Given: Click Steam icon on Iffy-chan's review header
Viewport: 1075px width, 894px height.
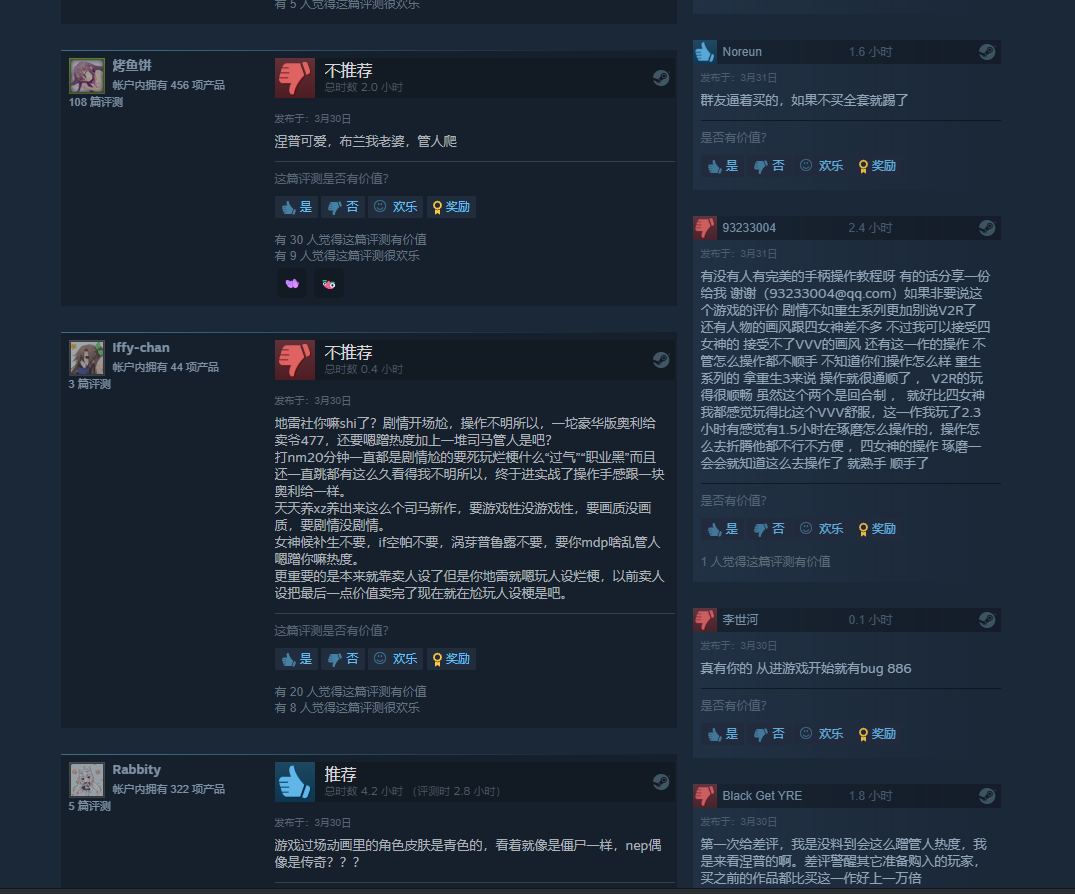Looking at the screenshot, I should coord(661,359).
